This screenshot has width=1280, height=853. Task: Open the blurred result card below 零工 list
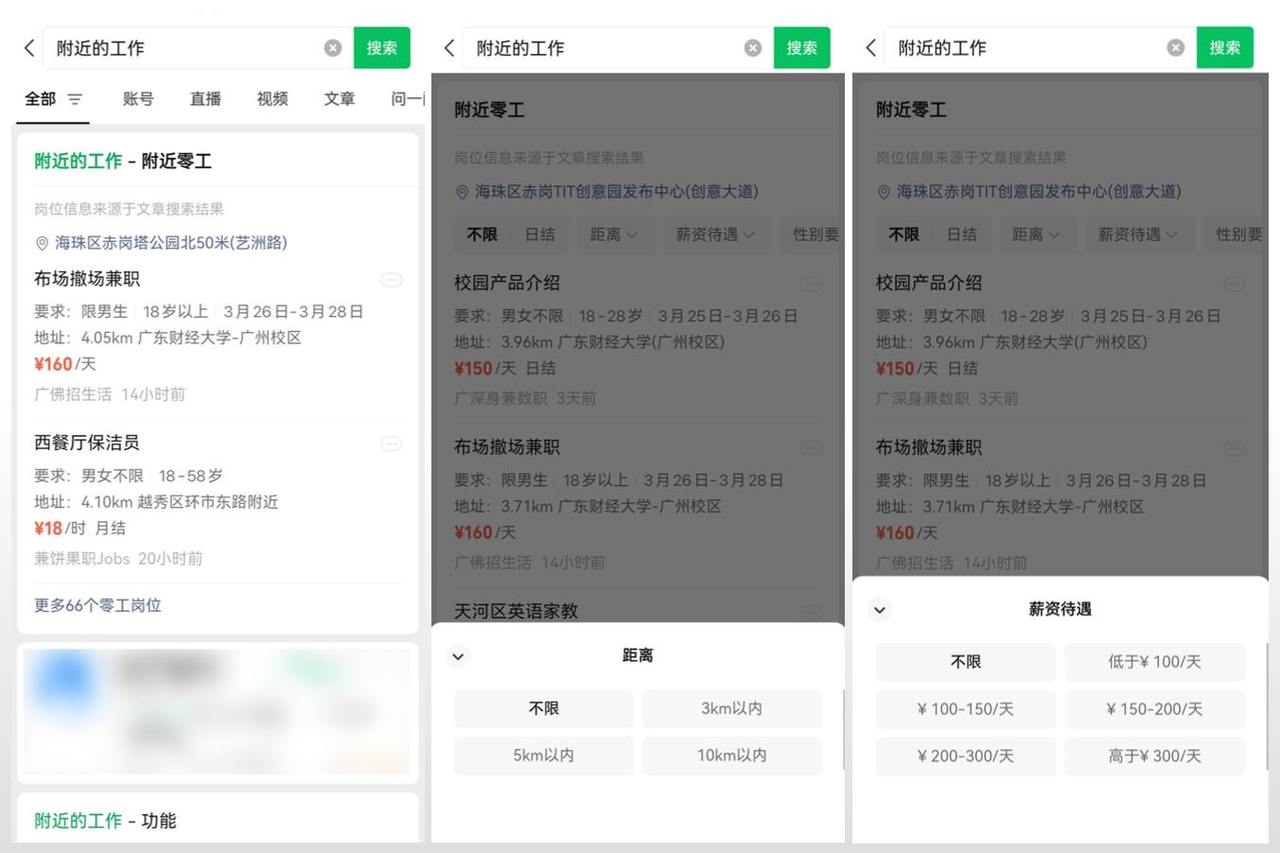click(x=218, y=712)
